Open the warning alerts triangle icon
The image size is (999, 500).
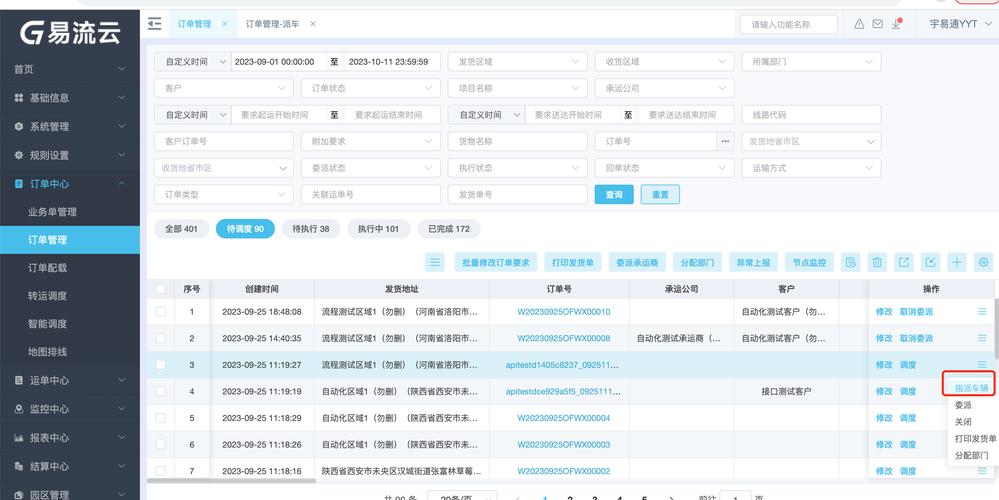[x=859, y=24]
